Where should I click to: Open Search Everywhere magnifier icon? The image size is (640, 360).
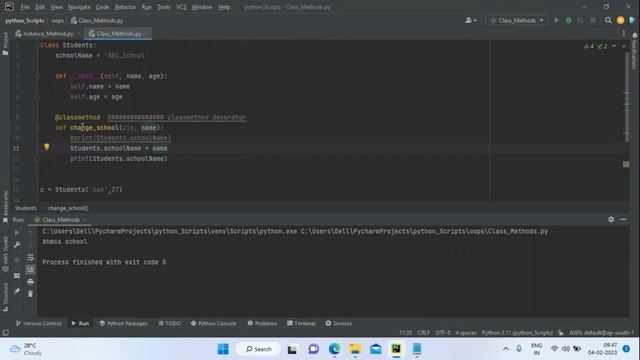608,20
